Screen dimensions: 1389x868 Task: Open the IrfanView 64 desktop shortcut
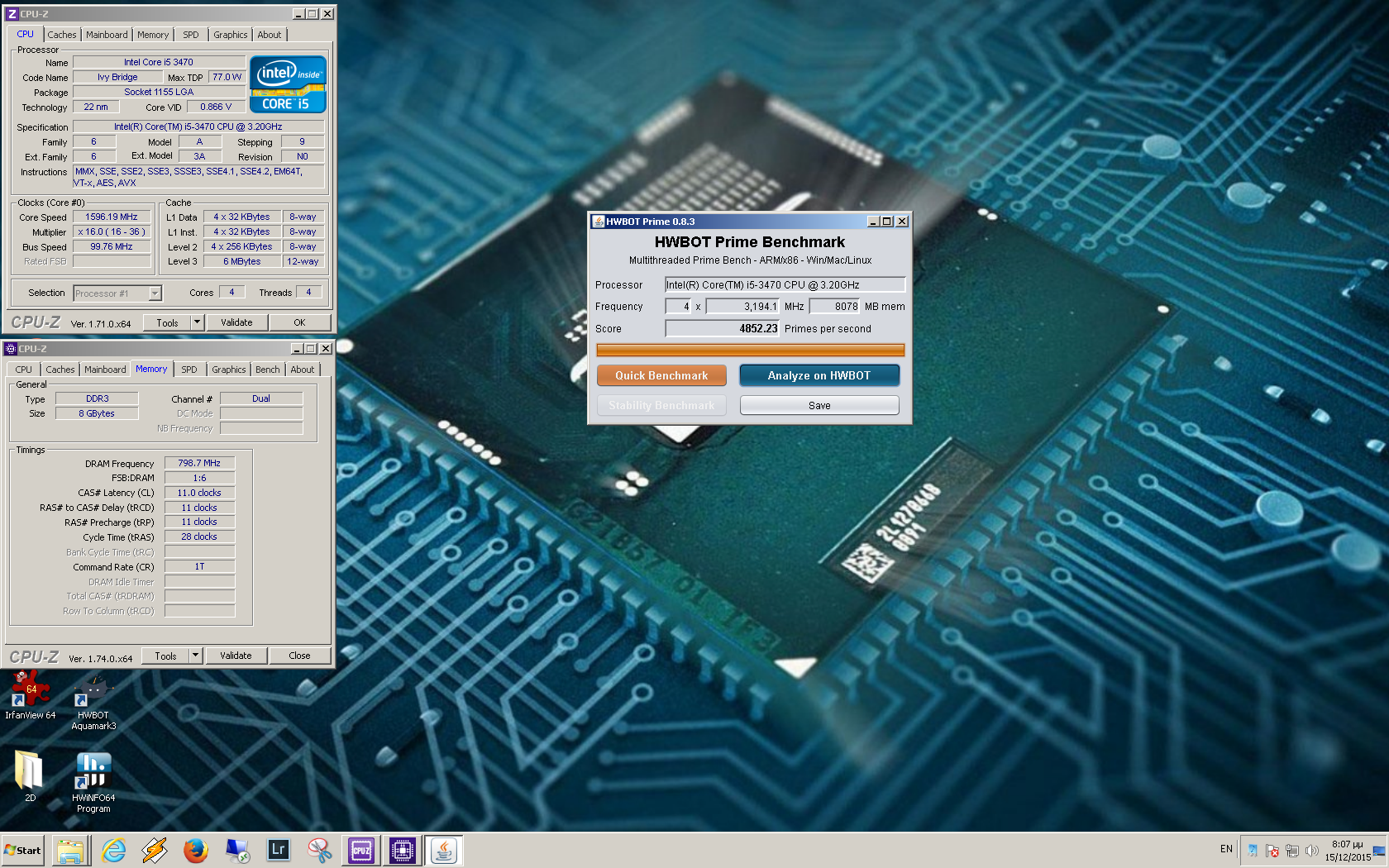coord(31,695)
